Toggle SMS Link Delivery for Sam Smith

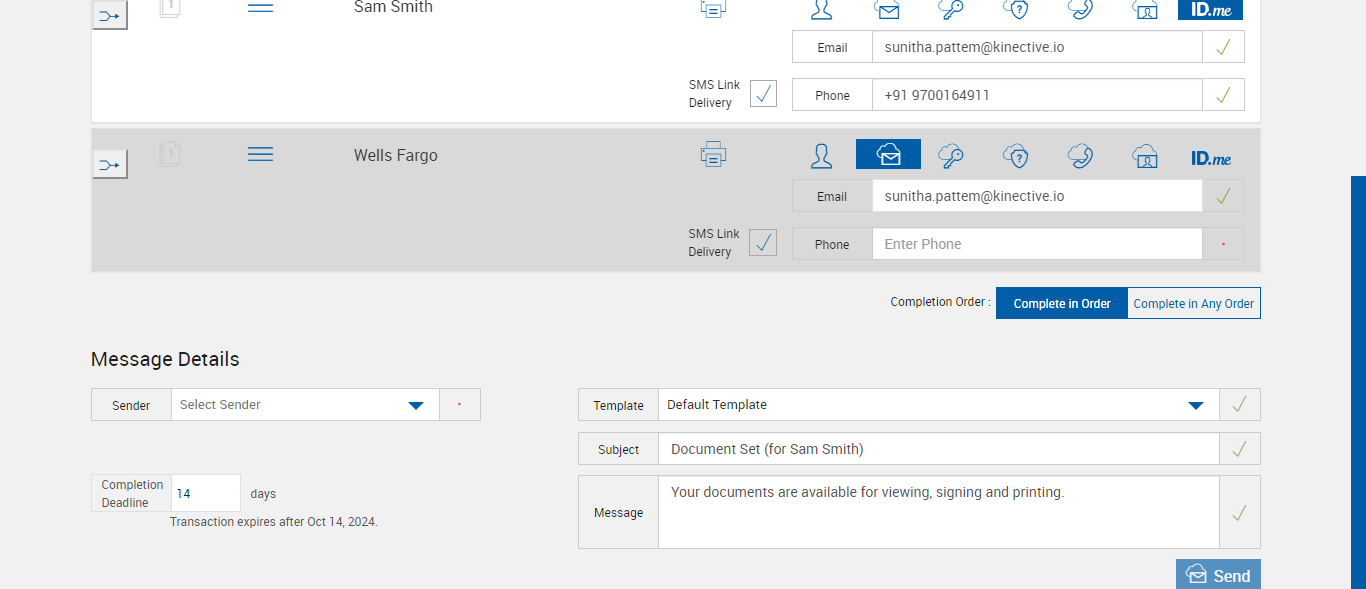pos(763,94)
